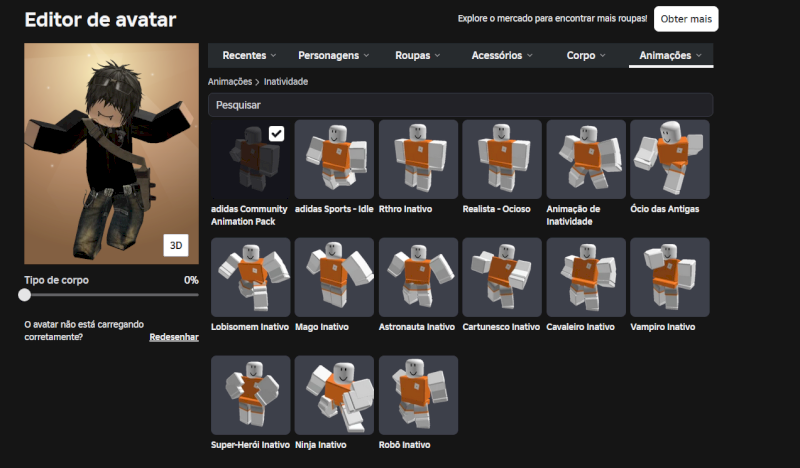This screenshot has height=468, width=800.
Task: Open the Corpo dropdown tab
Action: coord(586,55)
